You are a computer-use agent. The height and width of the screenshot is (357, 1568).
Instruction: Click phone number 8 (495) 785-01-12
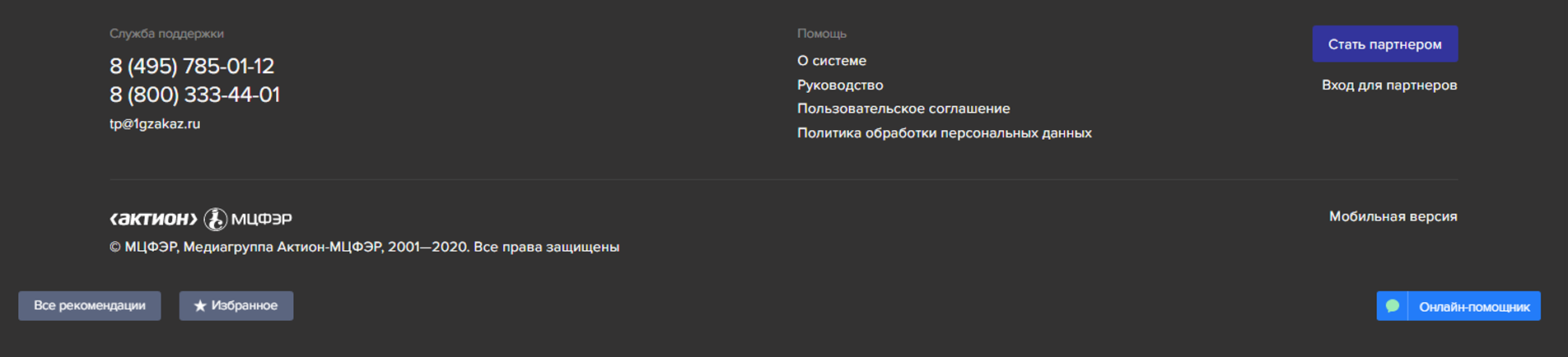[192, 66]
